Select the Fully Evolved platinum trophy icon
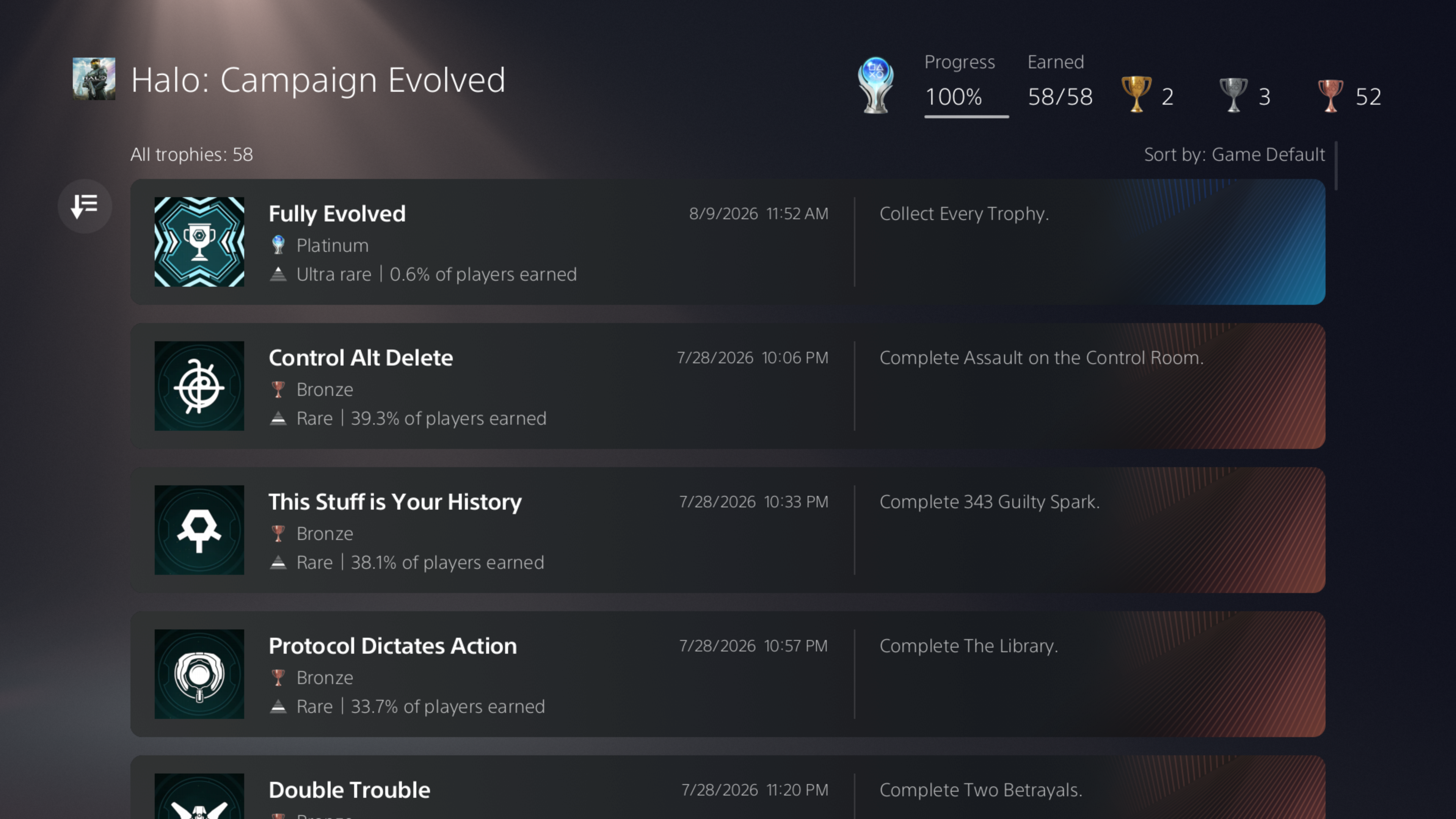 (199, 242)
